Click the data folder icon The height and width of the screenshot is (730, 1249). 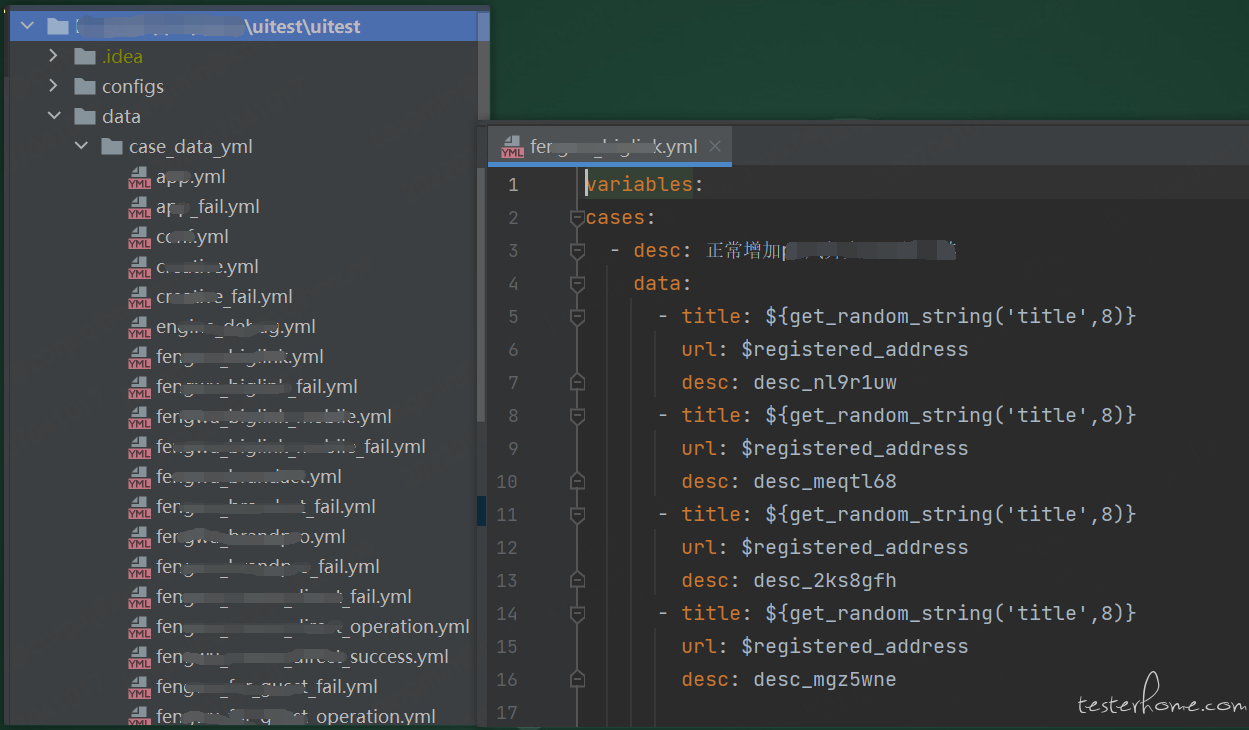85,117
